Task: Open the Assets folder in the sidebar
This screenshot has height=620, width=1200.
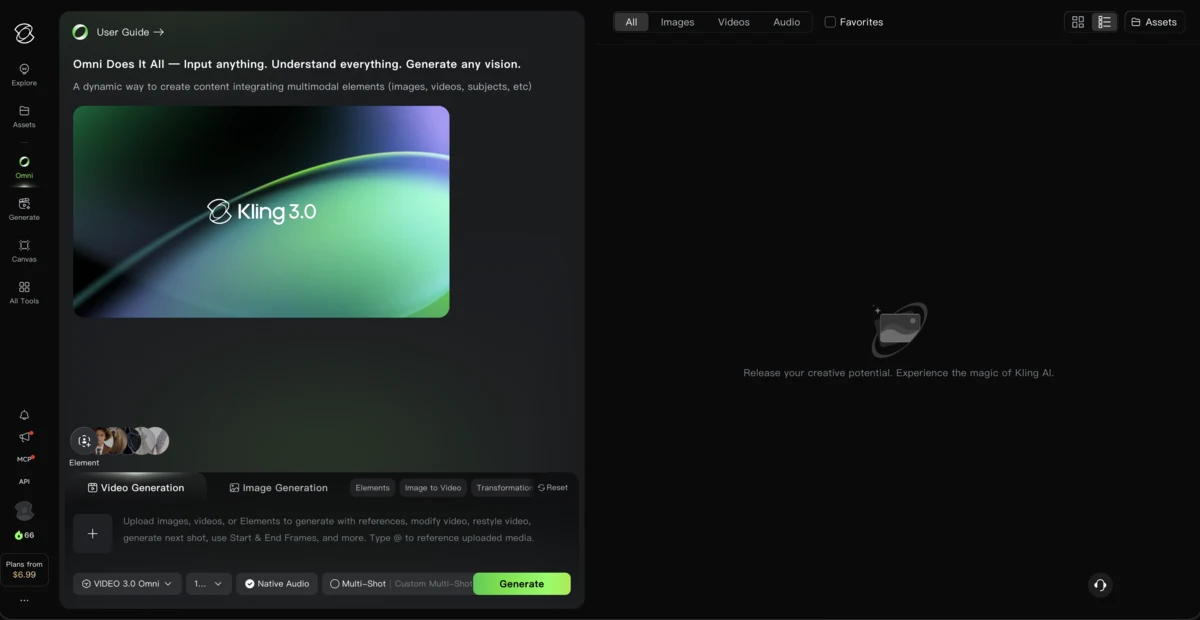Action: 24,117
